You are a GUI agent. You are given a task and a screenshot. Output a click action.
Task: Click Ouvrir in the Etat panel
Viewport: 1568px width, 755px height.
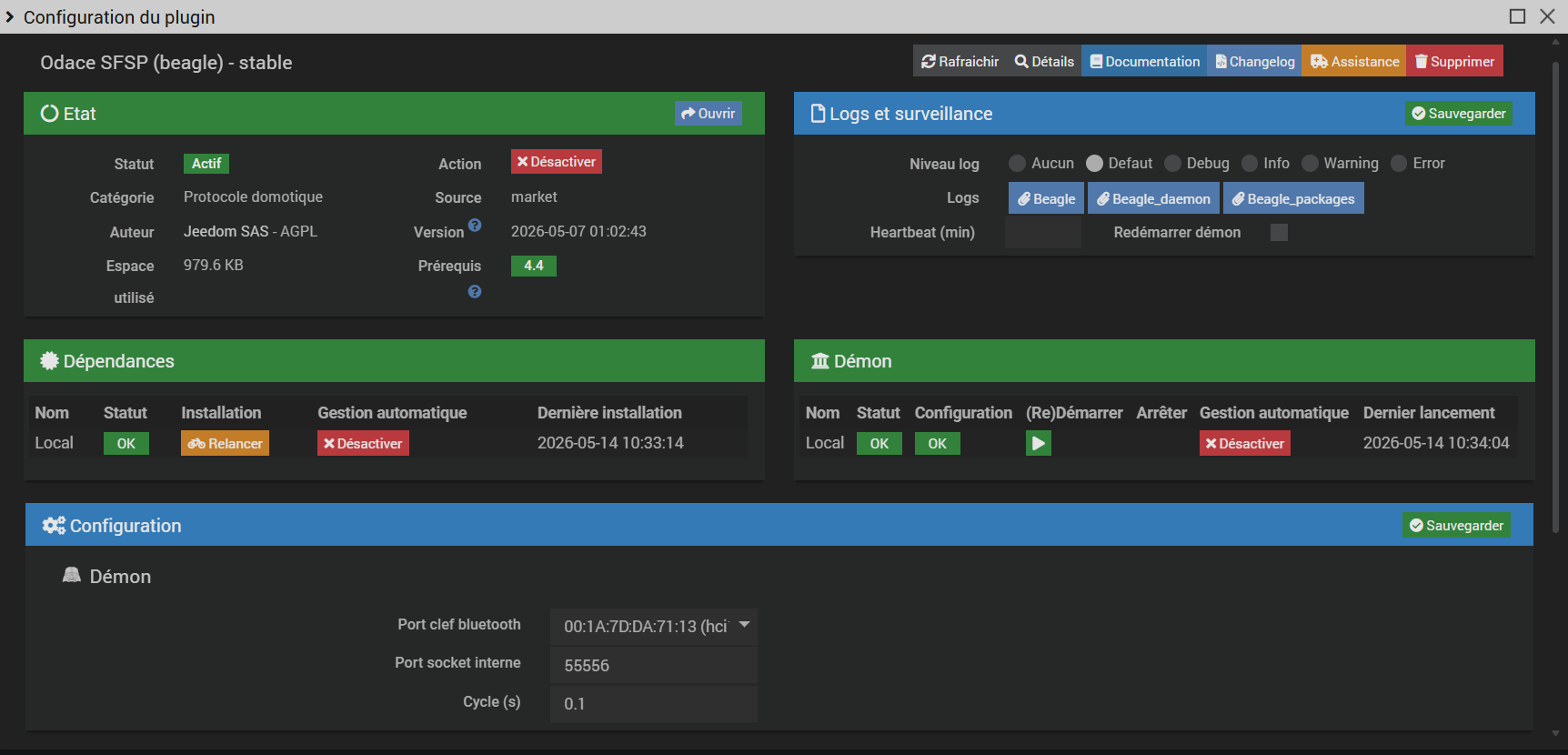(708, 114)
